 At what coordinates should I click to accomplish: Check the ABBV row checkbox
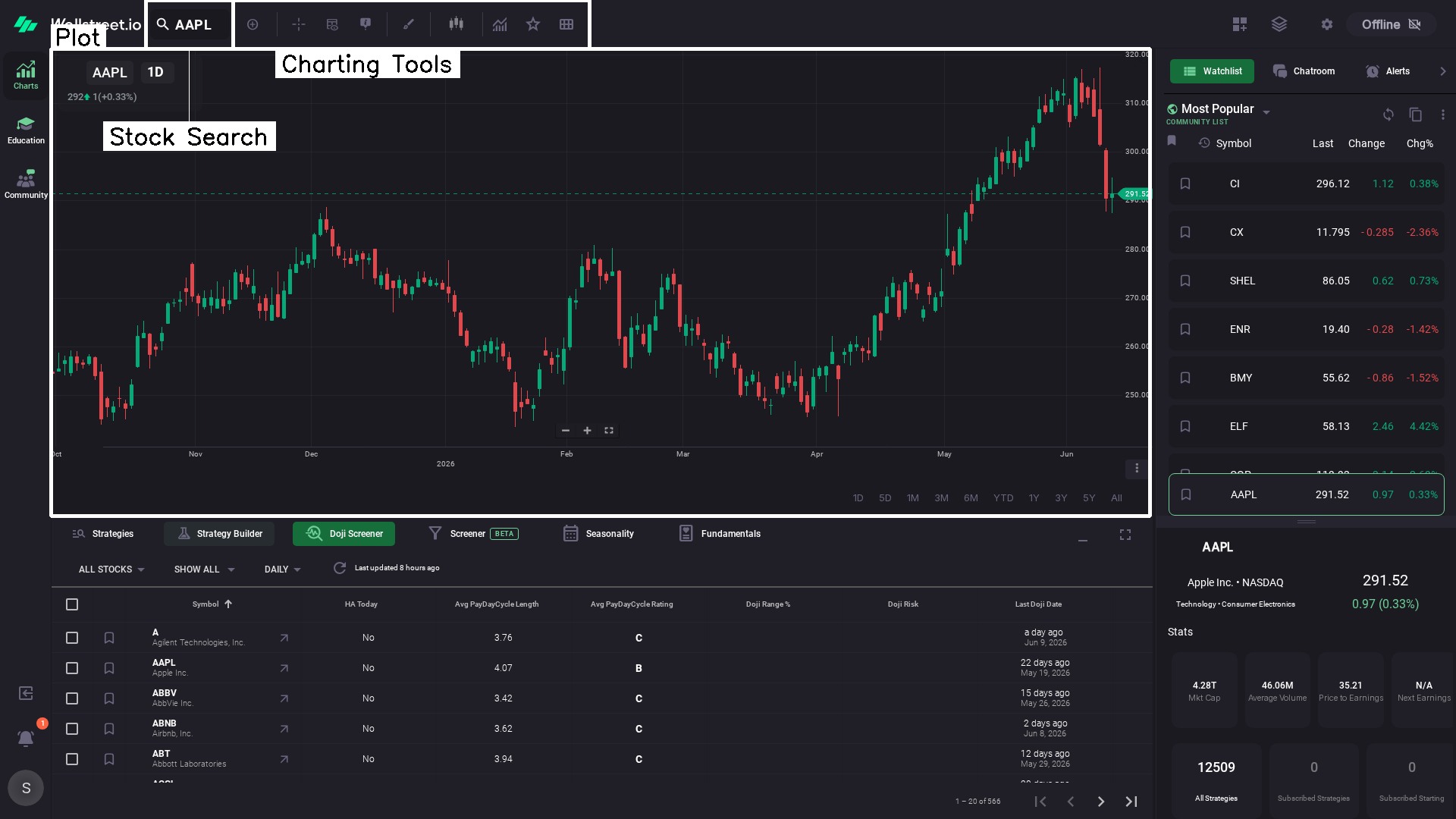pyautogui.click(x=72, y=698)
